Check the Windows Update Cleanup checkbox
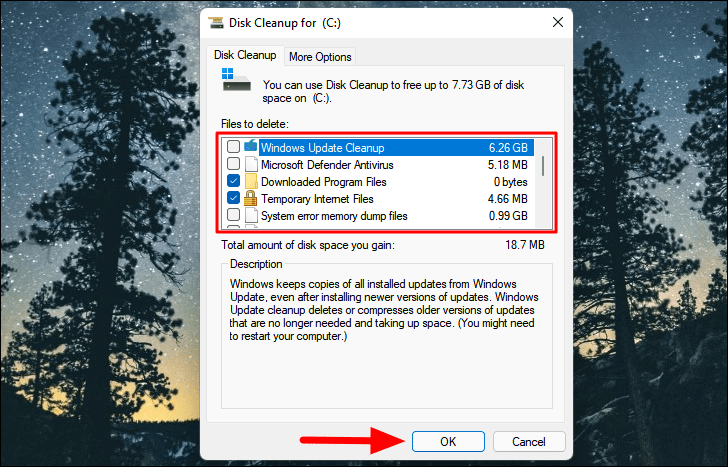 click(233, 147)
